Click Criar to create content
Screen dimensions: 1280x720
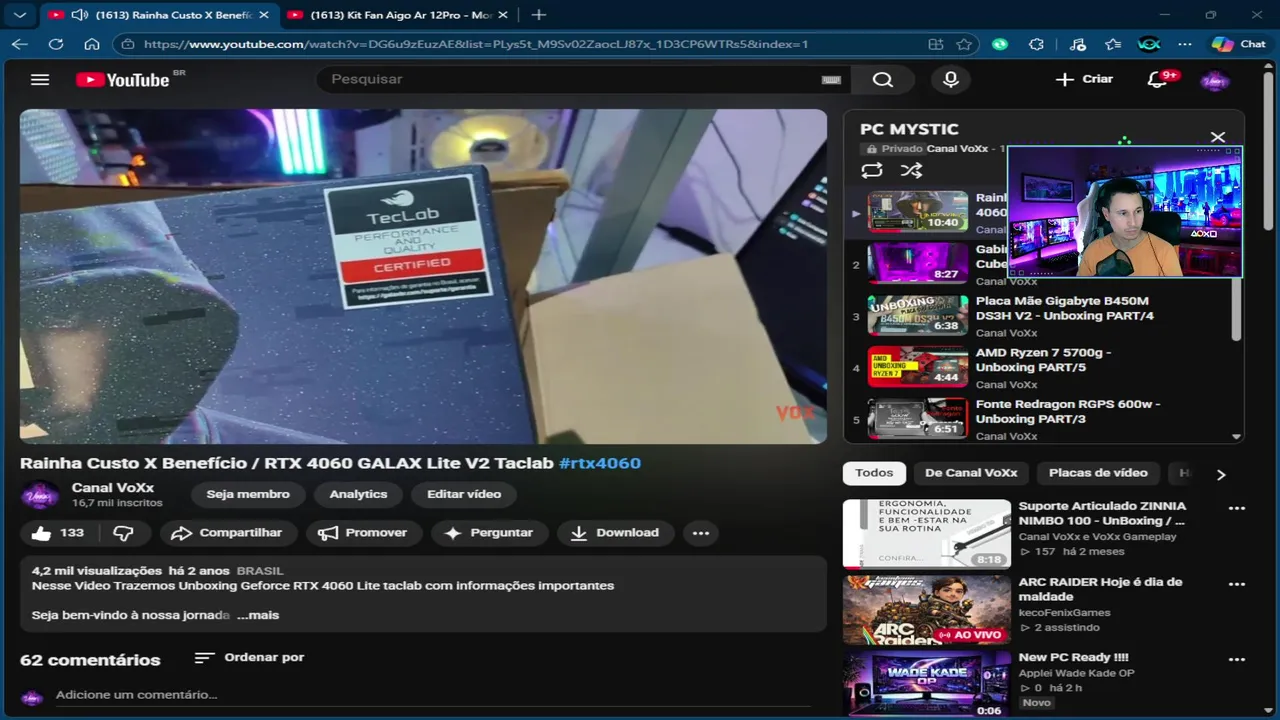[x=1084, y=79]
